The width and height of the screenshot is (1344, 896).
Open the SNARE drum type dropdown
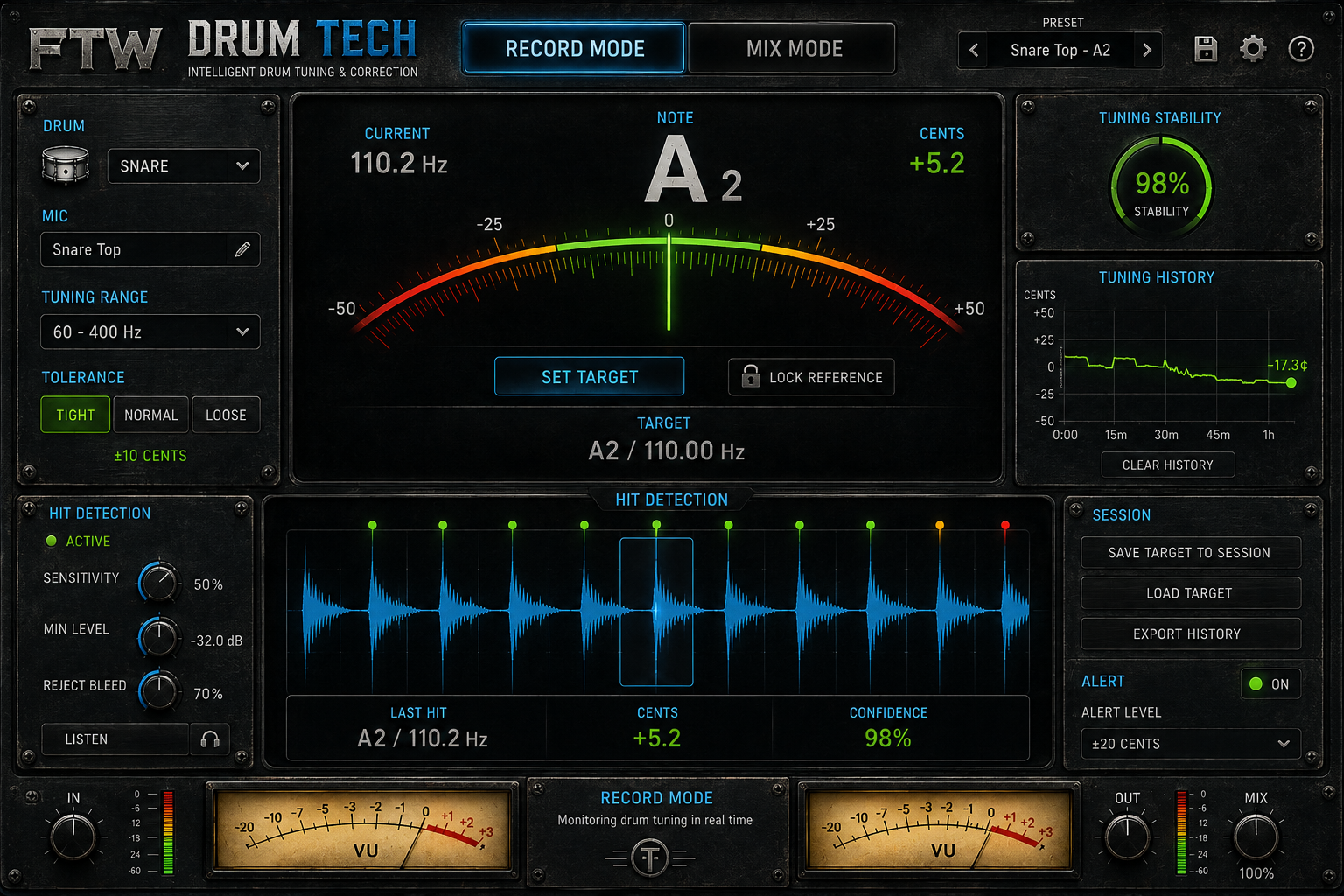(184, 165)
